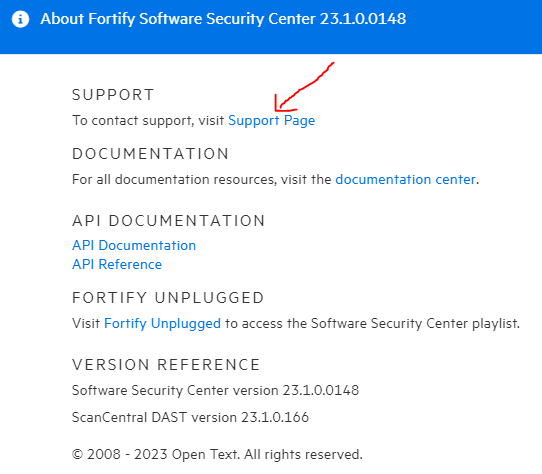Click the 'To contact support, visit' text
This screenshot has width=542, height=474.
148,121
